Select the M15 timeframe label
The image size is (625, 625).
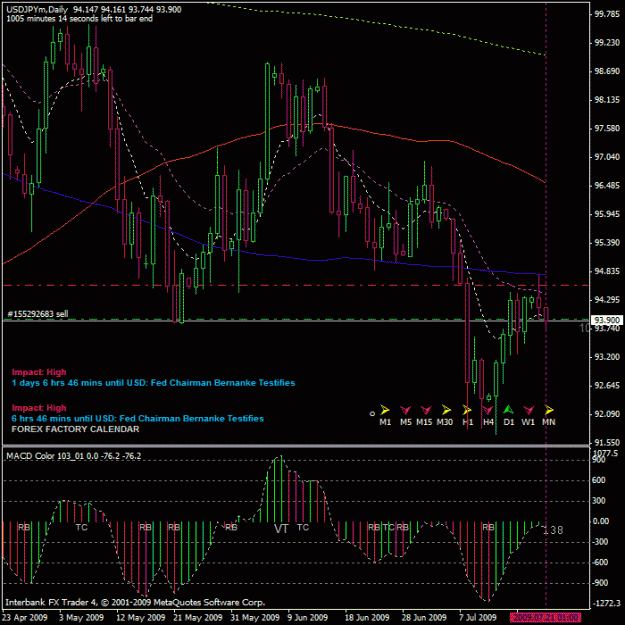pyautogui.click(x=425, y=422)
